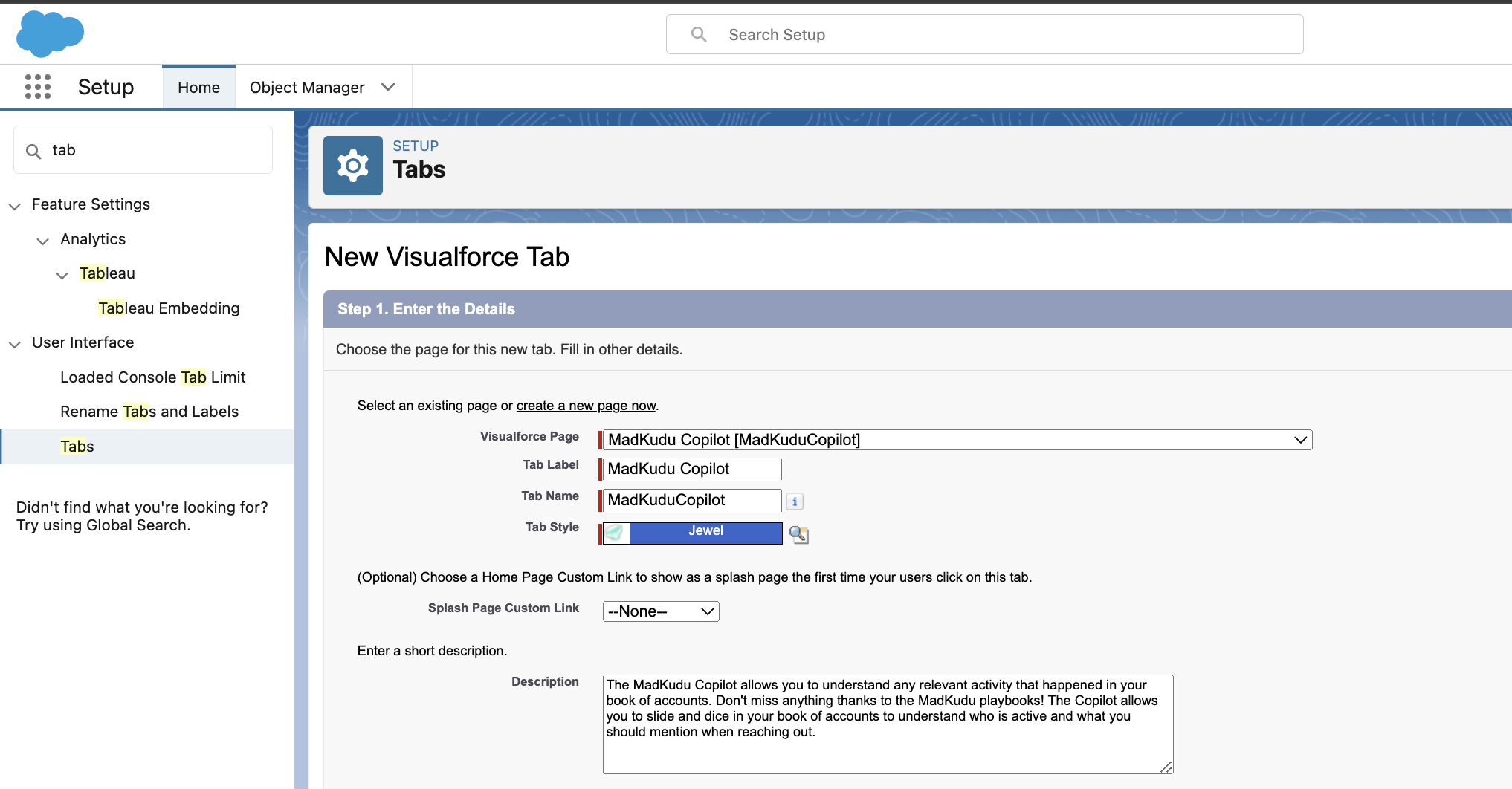Switch to the Object Manager tab
Screen dimensions: 1512x789
(x=307, y=88)
